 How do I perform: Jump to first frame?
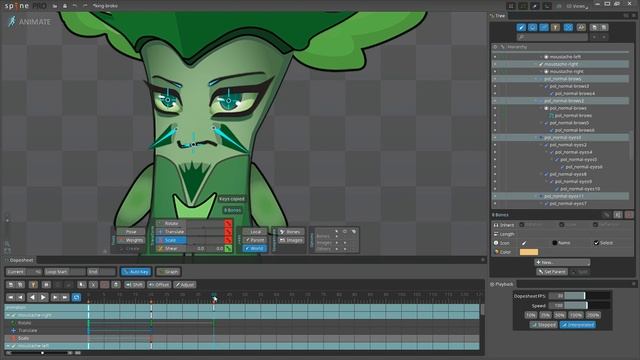(11, 297)
